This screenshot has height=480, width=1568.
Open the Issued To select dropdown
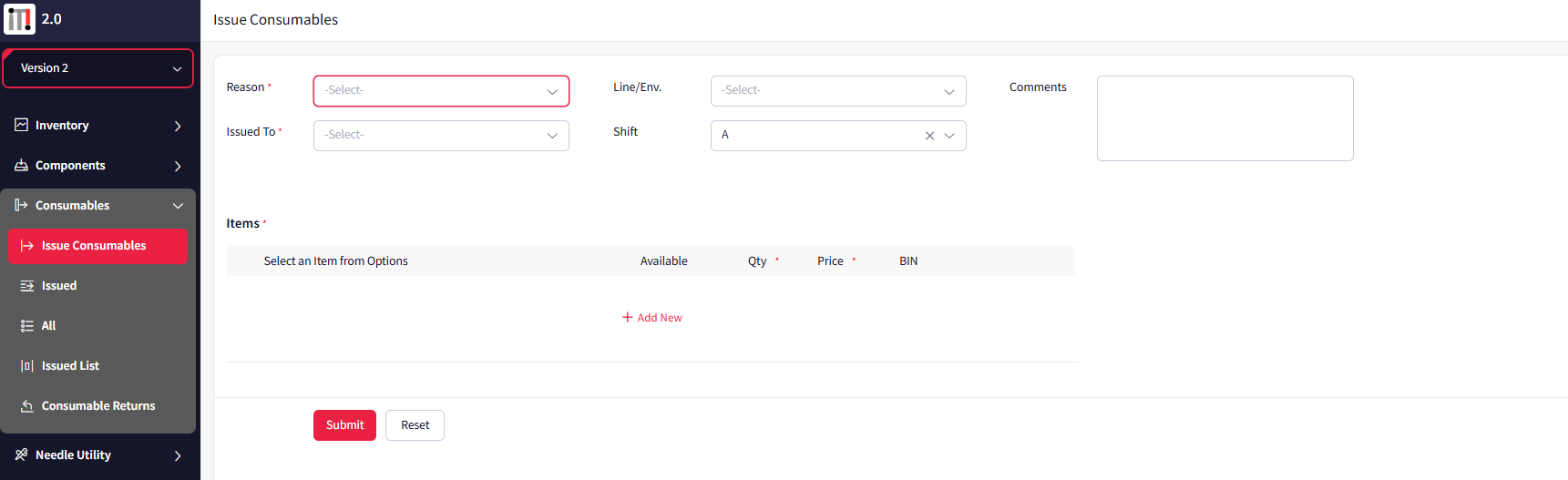(441, 136)
